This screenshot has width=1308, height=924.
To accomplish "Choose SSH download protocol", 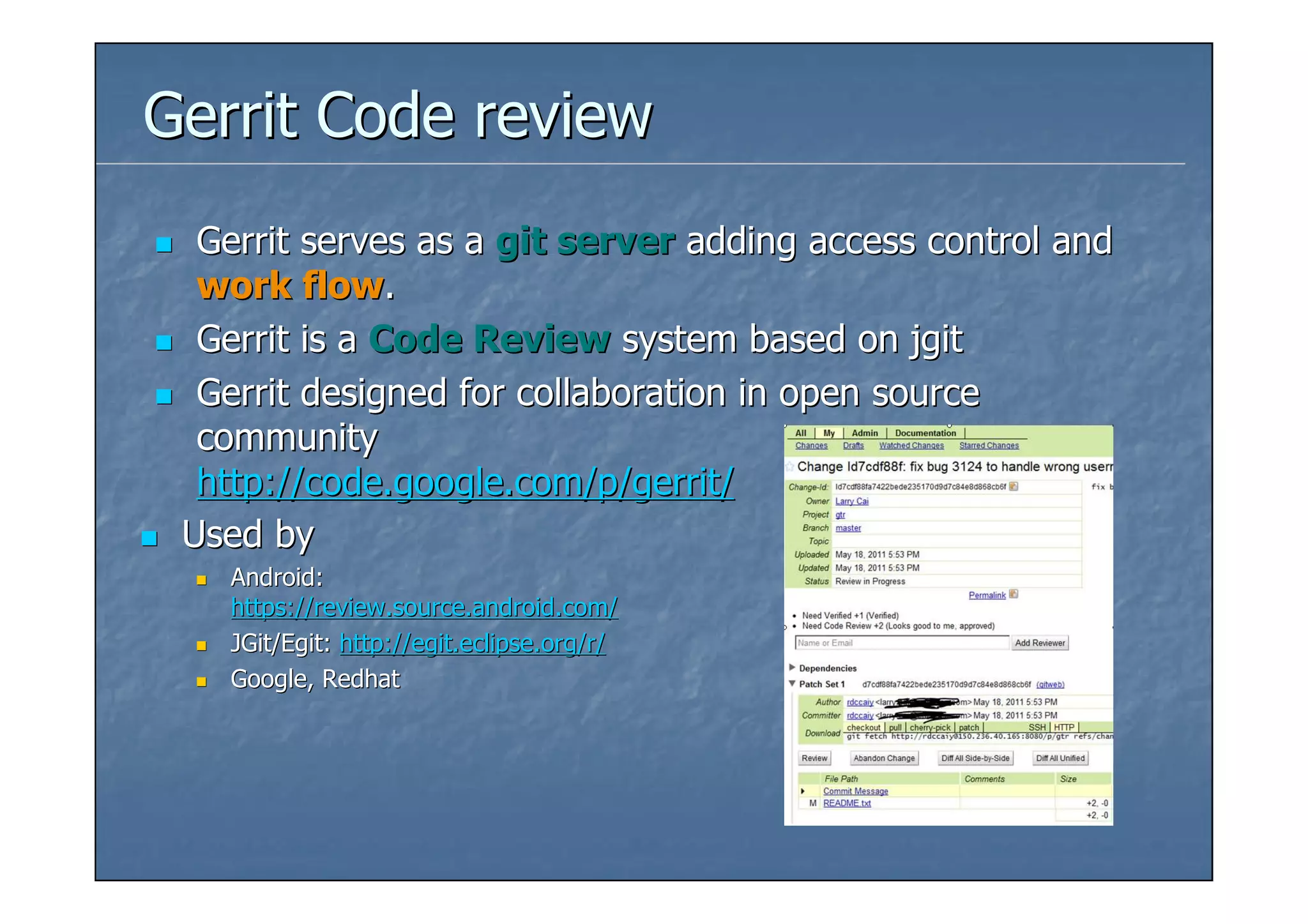I will point(1037,727).
